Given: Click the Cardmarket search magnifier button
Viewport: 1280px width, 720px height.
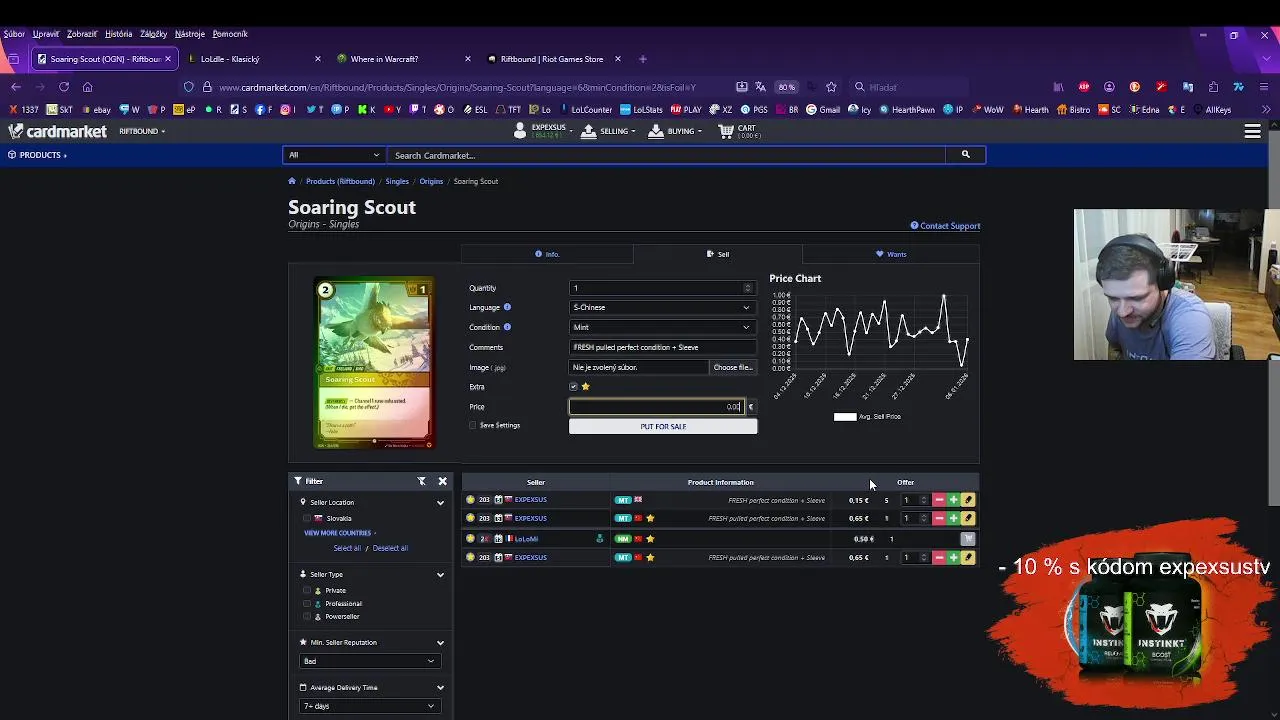Looking at the screenshot, I should tap(965, 155).
